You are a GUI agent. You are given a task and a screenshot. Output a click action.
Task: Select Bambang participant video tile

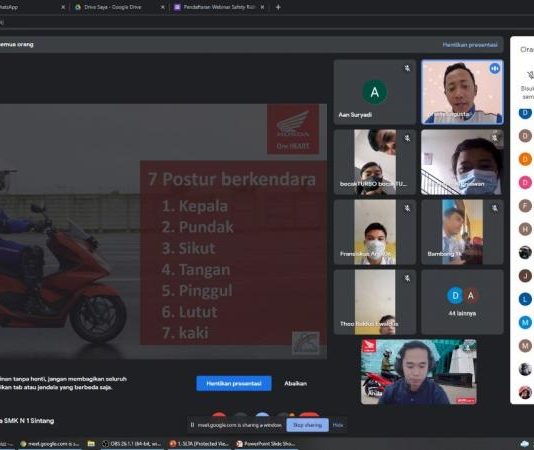point(462,232)
